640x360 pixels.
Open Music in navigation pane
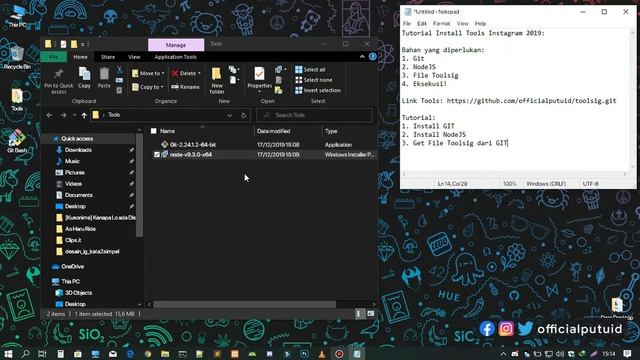[72, 161]
